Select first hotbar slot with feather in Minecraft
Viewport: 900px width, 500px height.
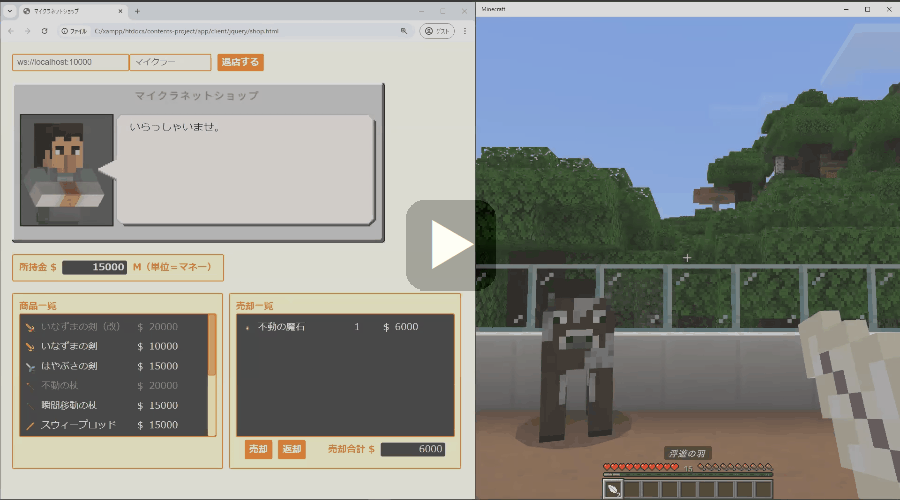[613, 490]
